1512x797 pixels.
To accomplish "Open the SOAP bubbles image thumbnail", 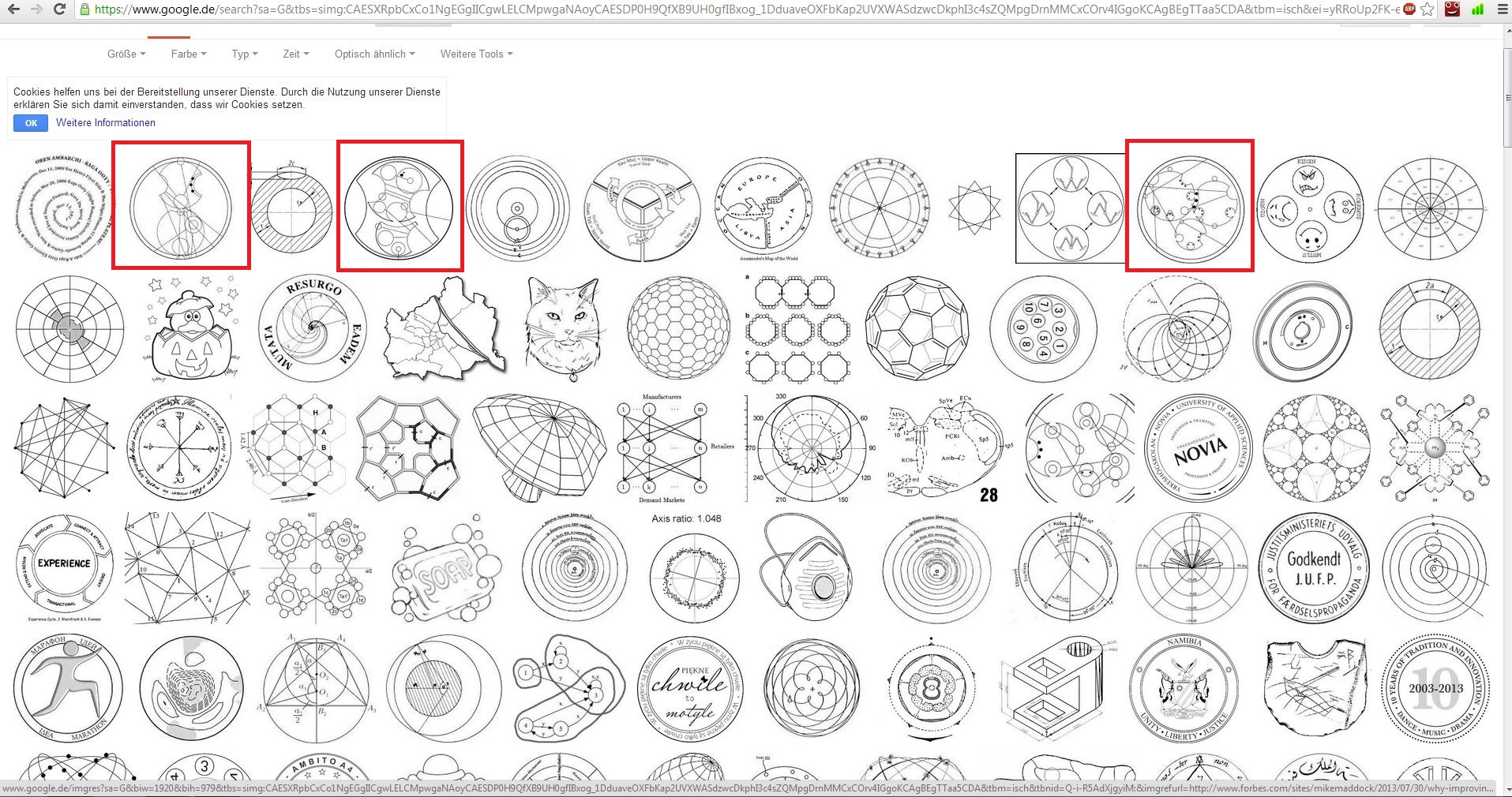I will pos(447,567).
